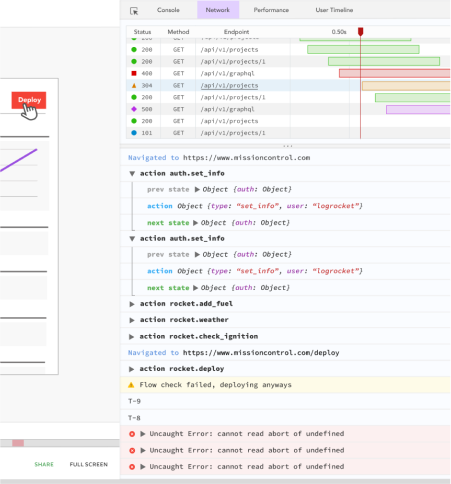Image resolution: width=451 pixels, height=484 pixels.
Task: Expand next state Object in second auth.set_info
Action: tap(196, 288)
